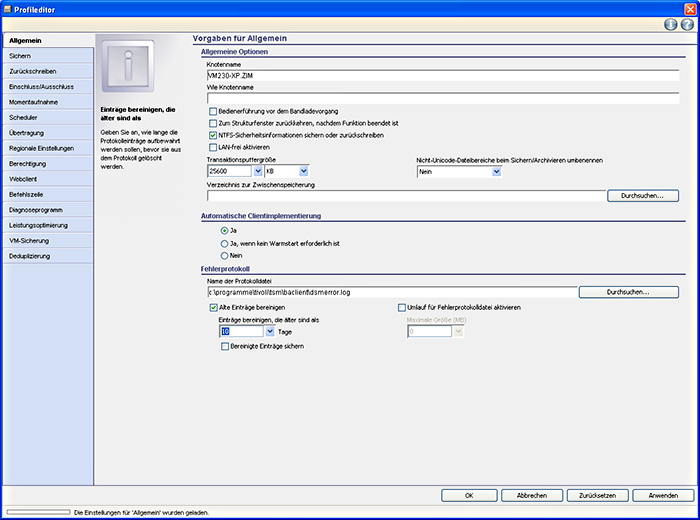The height and width of the screenshot is (520, 700).
Task: Enable LAN-frei aktivieren checkbox
Action: point(213,147)
